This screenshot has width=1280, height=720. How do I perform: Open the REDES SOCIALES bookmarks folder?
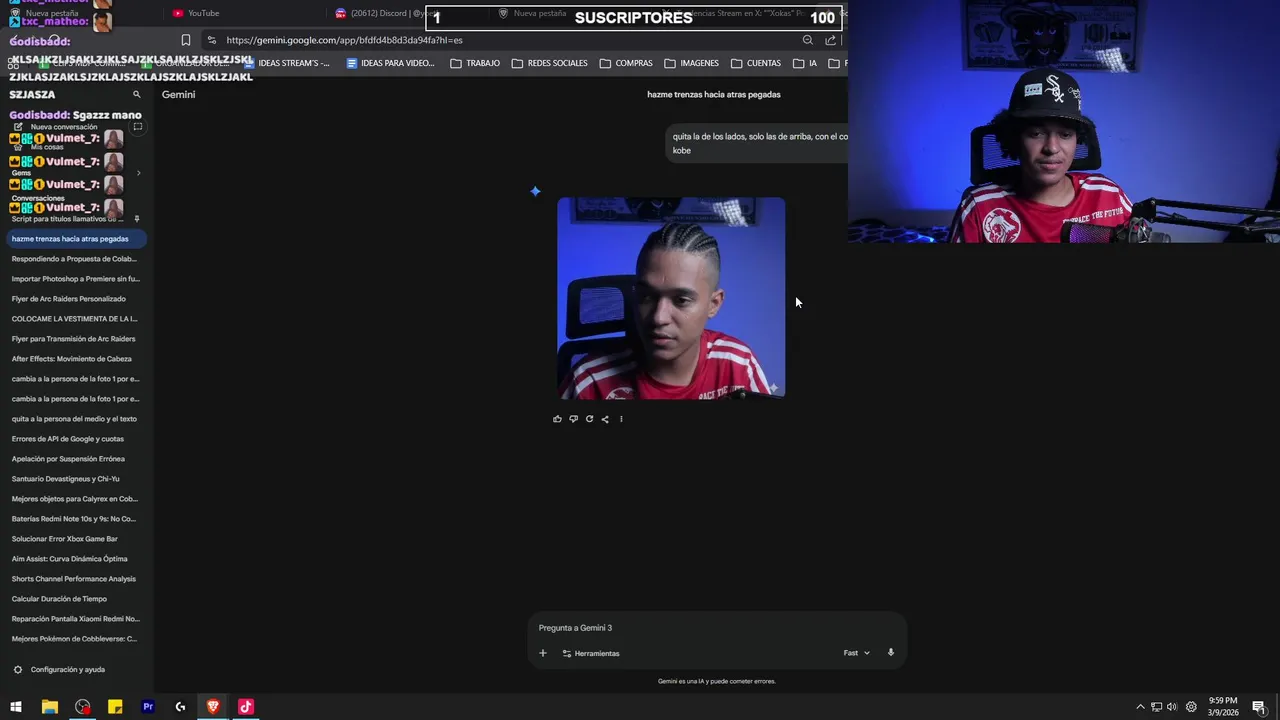tap(550, 63)
